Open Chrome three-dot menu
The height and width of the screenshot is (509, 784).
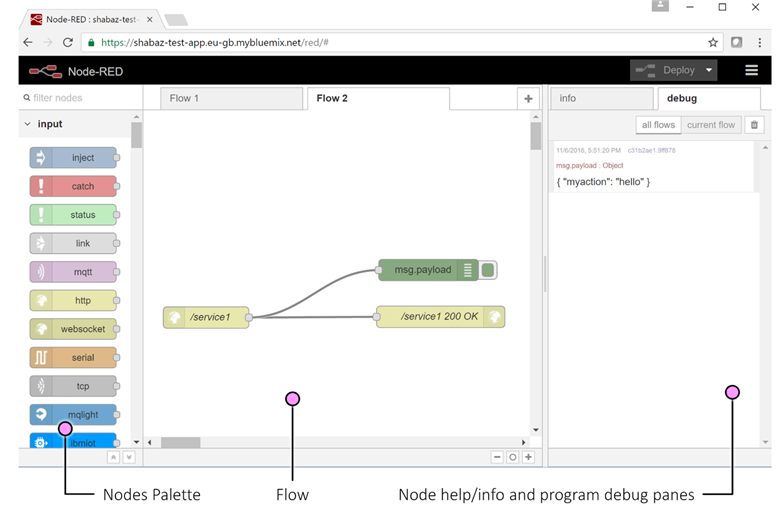pyautogui.click(x=760, y=42)
